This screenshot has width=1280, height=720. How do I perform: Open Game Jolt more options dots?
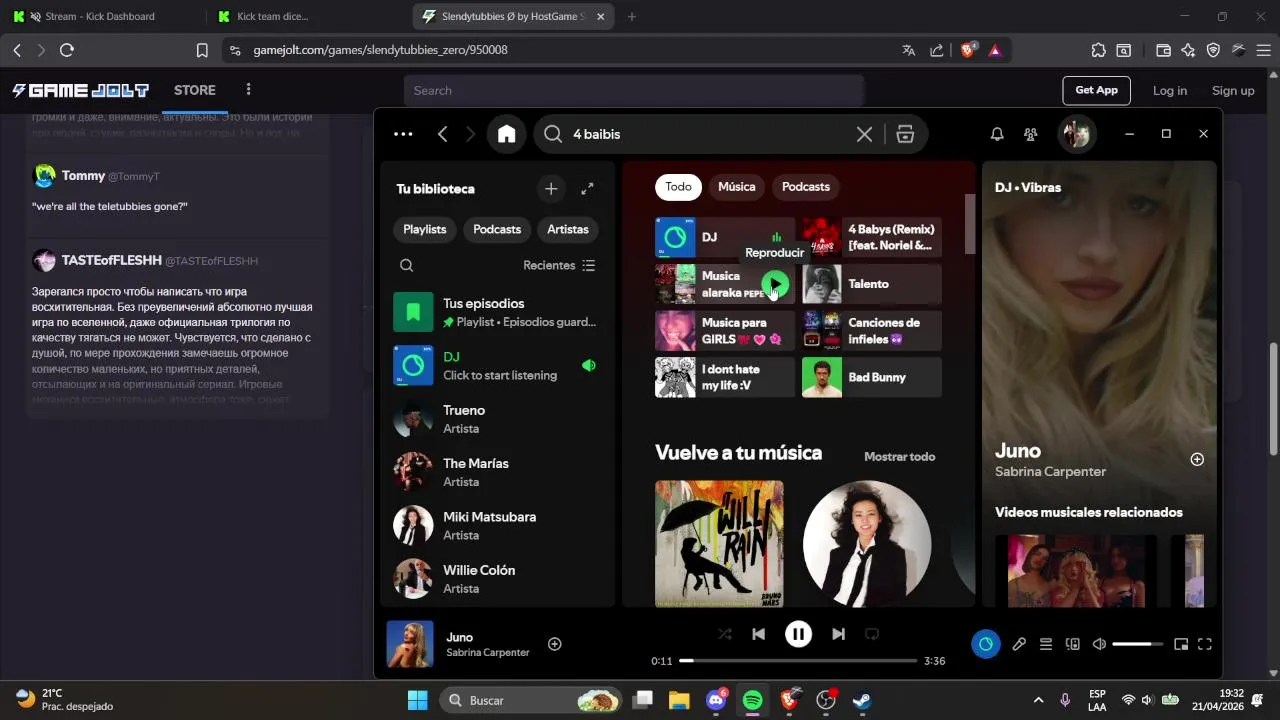(248, 90)
